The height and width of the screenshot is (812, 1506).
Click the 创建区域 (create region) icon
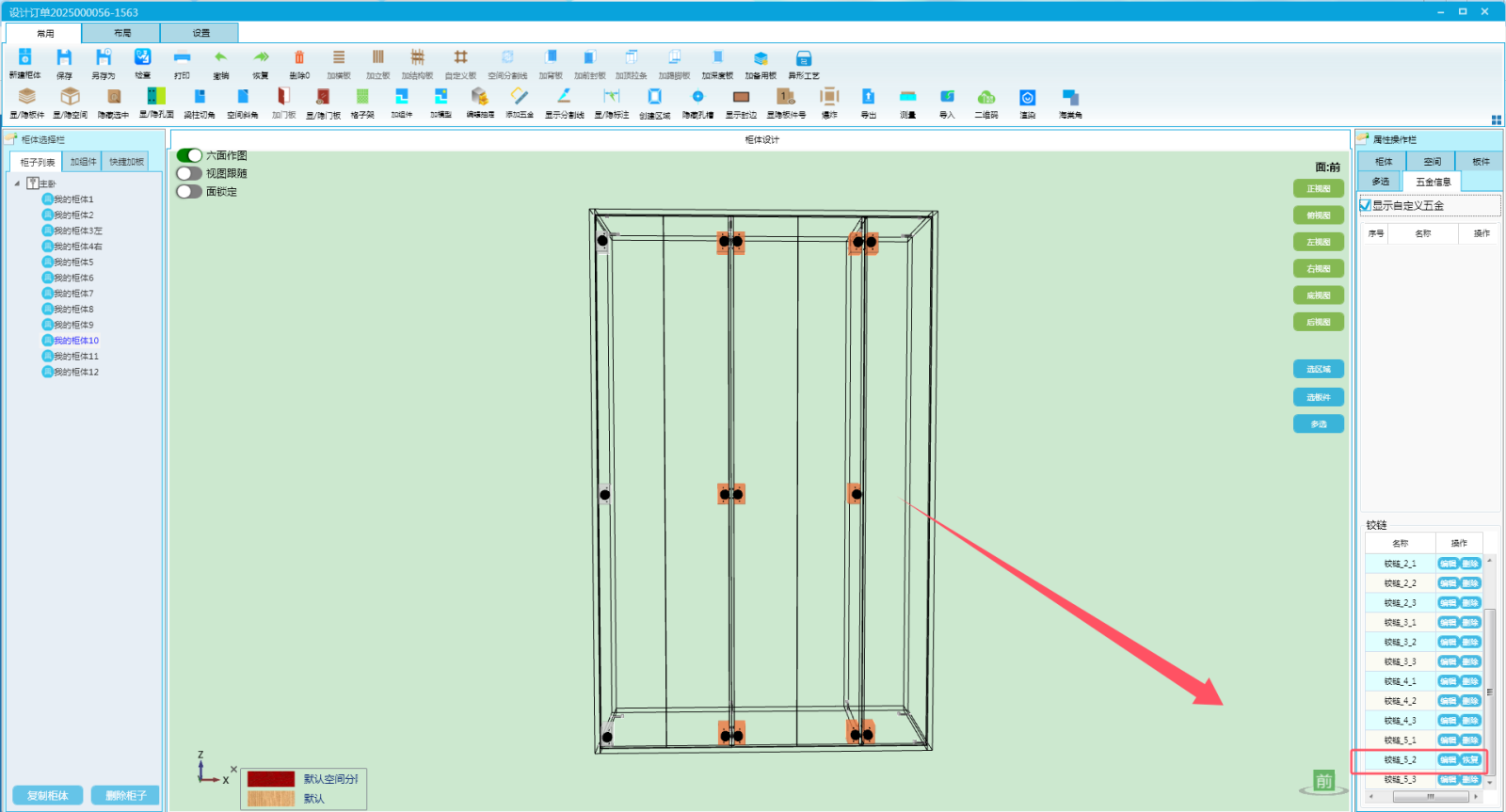(655, 96)
